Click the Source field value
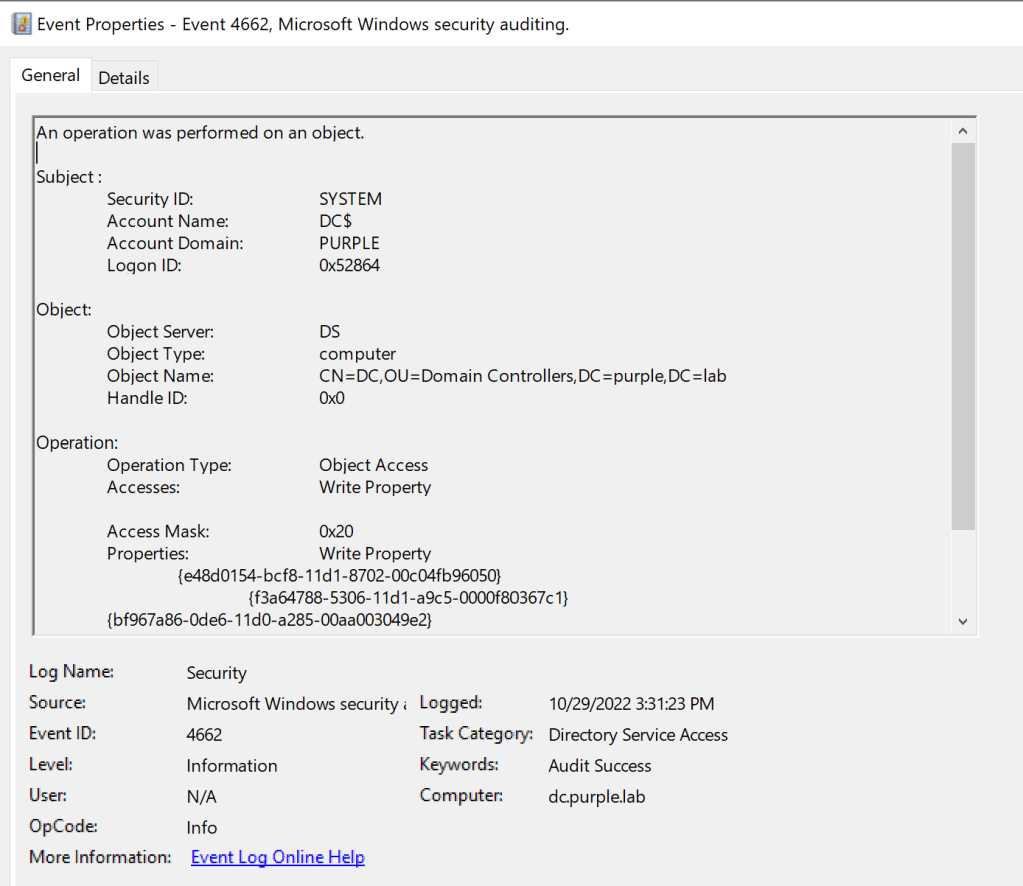 pyautogui.click(x=295, y=704)
